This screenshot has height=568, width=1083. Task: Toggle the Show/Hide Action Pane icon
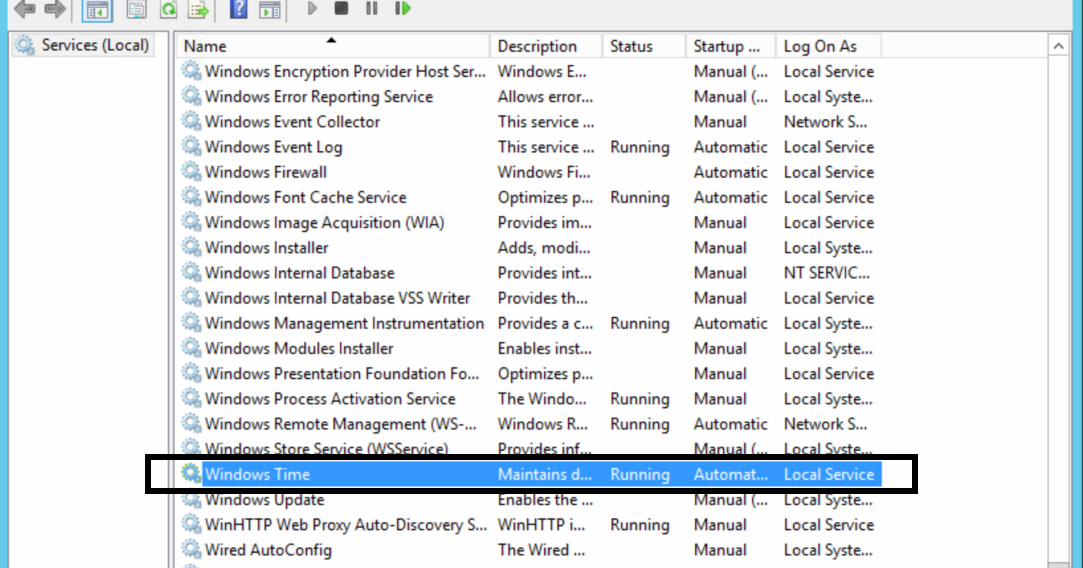click(x=269, y=9)
